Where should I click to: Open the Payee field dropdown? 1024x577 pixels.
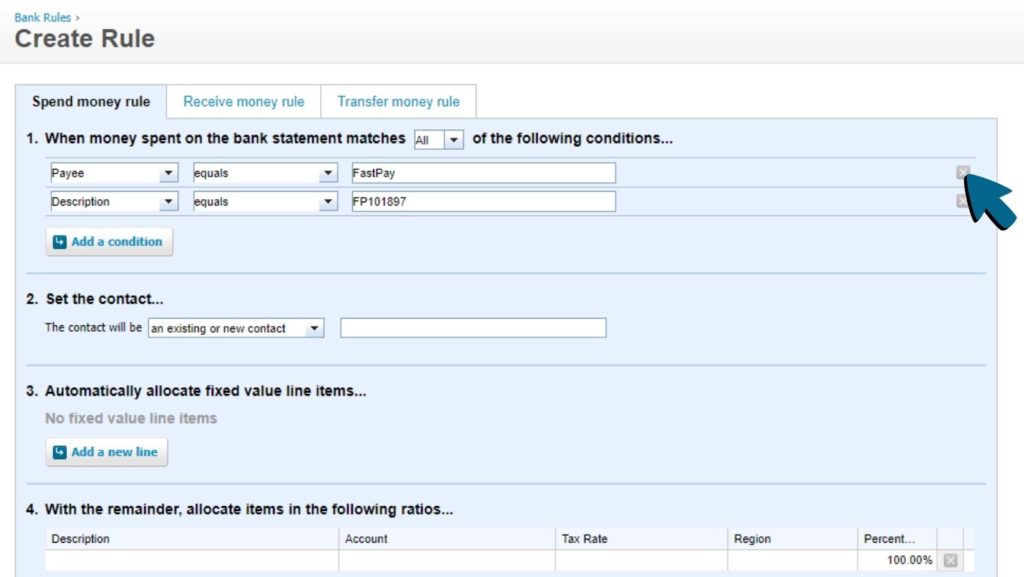click(x=114, y=173)
